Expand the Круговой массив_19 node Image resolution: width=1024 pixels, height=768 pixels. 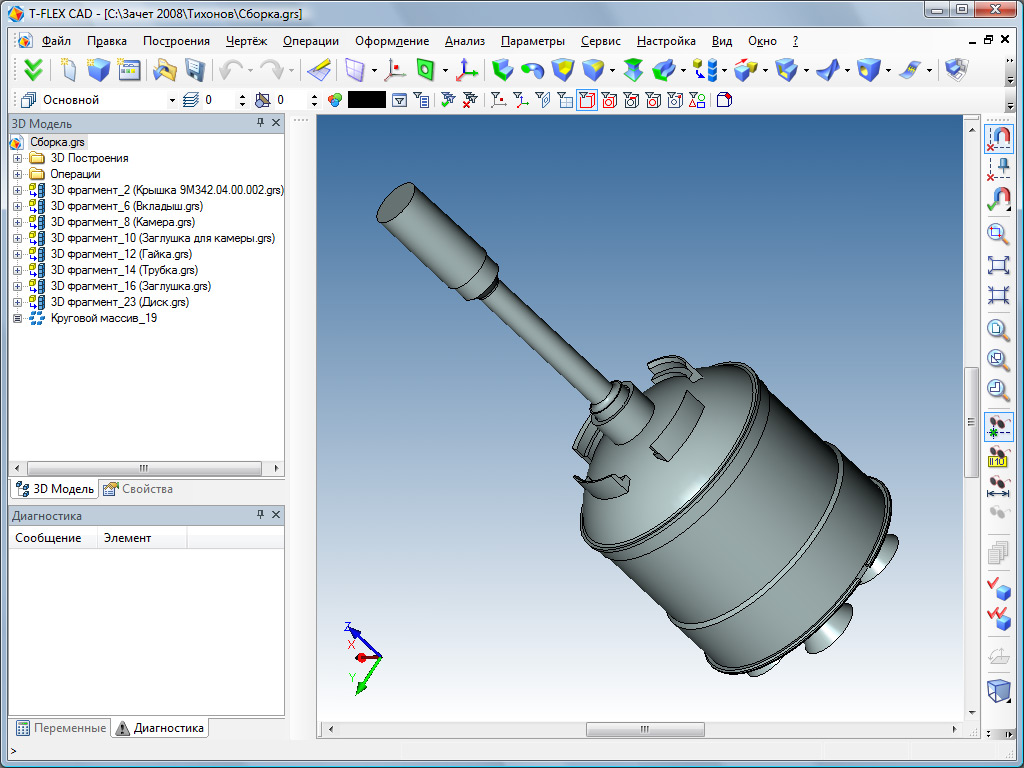17,319
